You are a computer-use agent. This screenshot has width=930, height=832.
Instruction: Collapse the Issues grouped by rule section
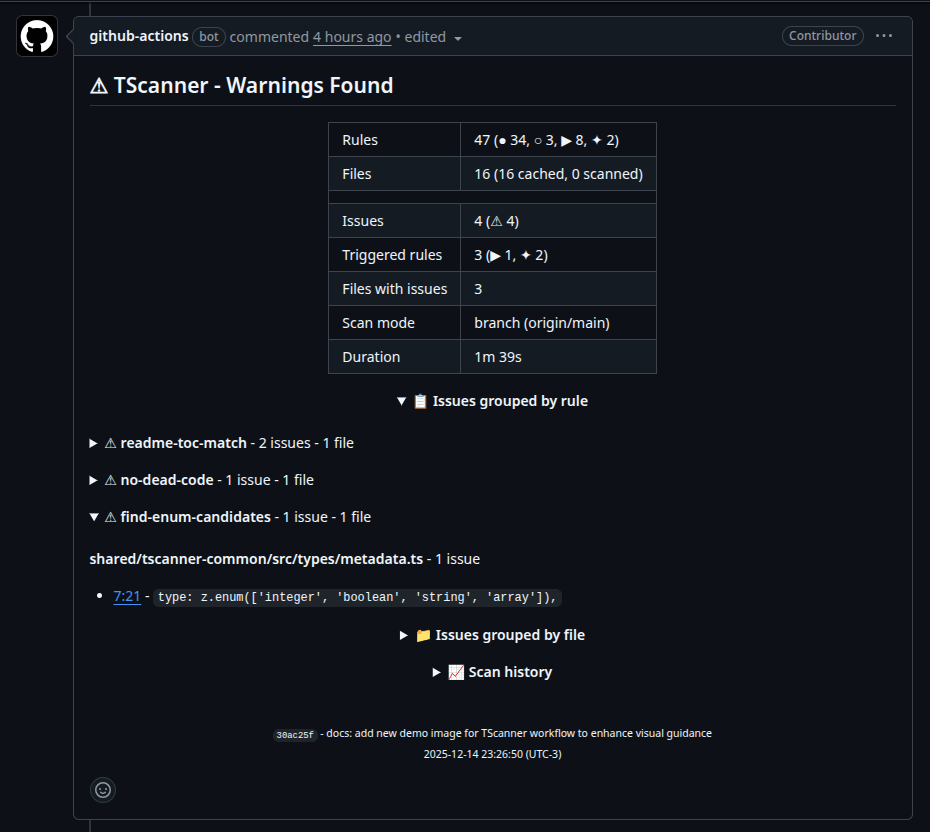coord(403,400)
